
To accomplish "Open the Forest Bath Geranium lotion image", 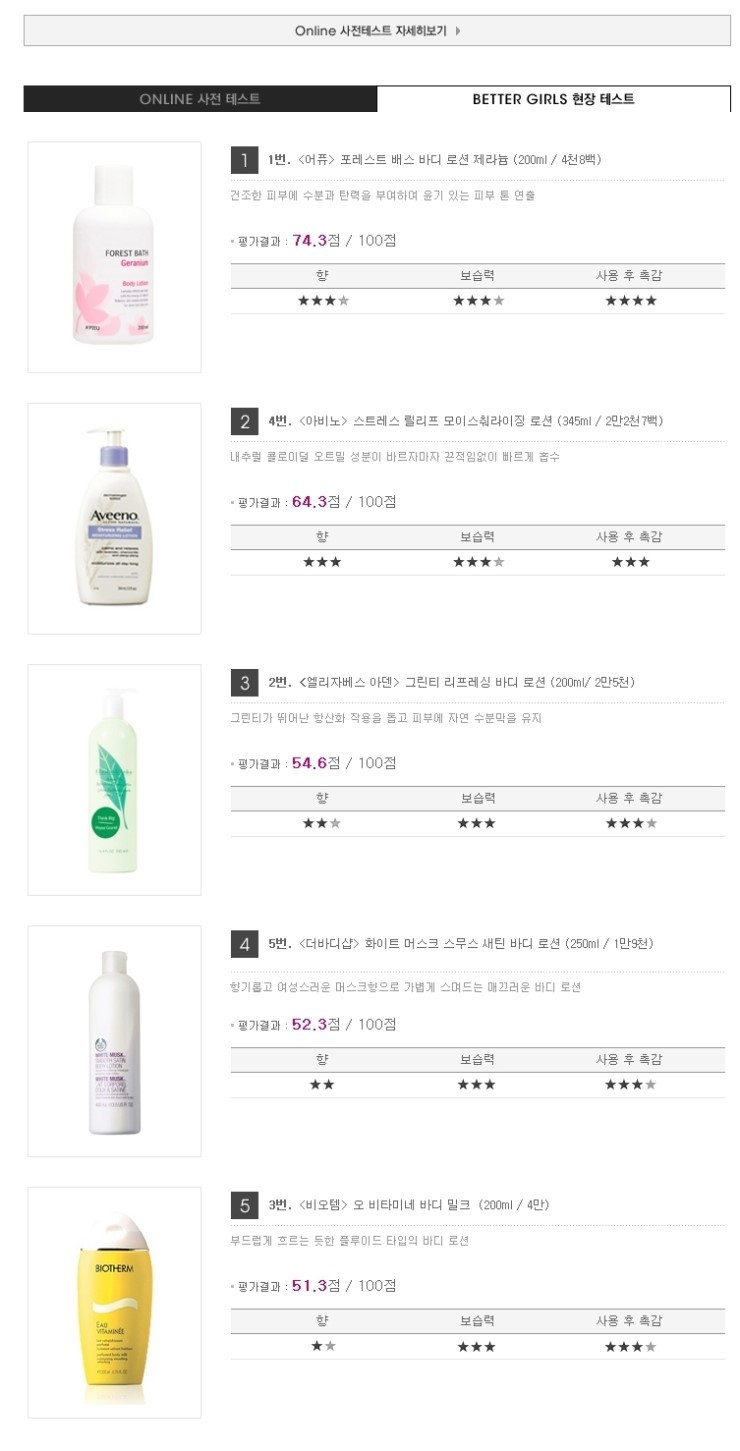I will [114, 257].
